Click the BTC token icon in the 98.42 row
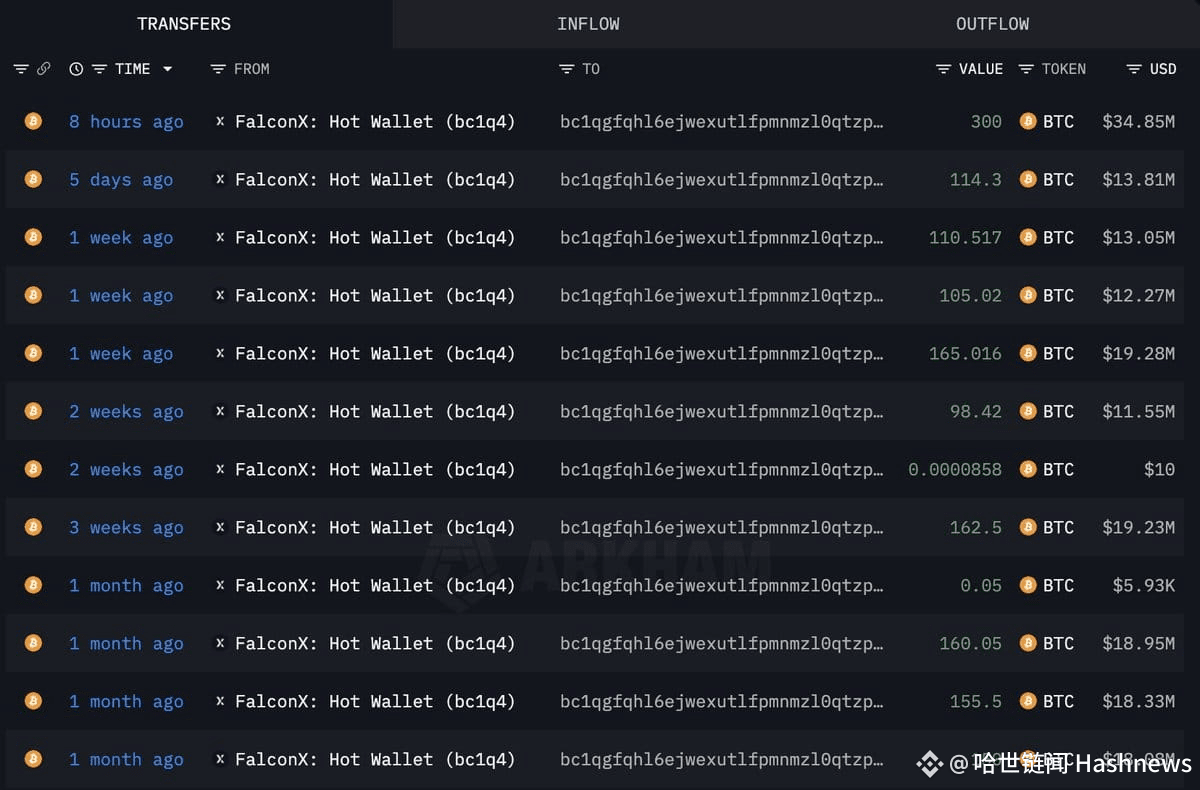The image size is (1200, 790). tap(1027, 411)
